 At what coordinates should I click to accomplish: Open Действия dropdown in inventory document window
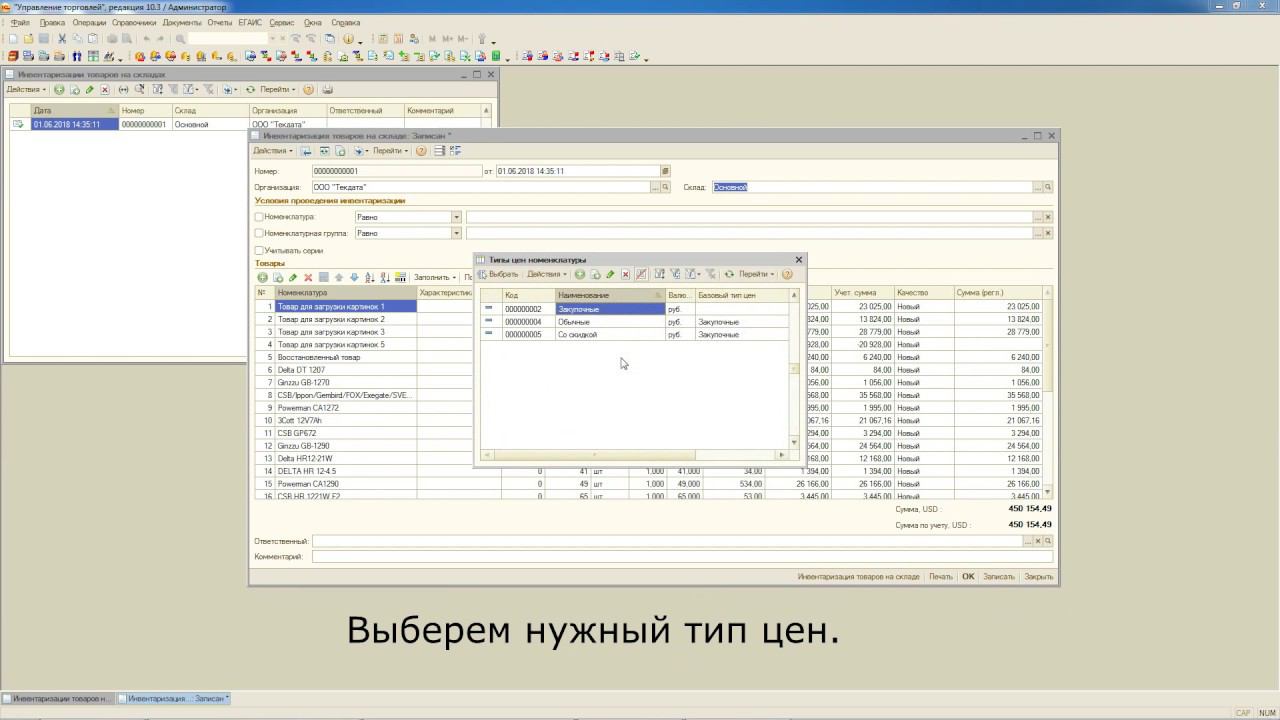pyautogui.click(x=273, y=151)
